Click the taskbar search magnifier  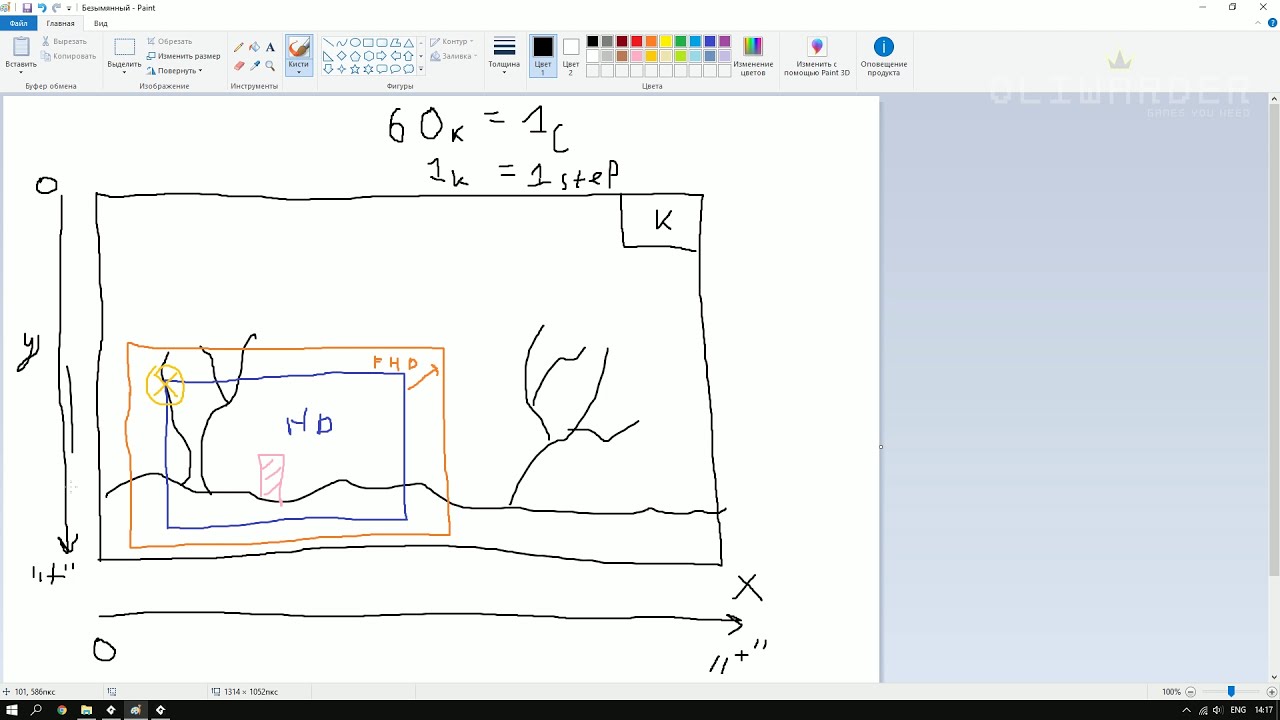coord(37,710)
